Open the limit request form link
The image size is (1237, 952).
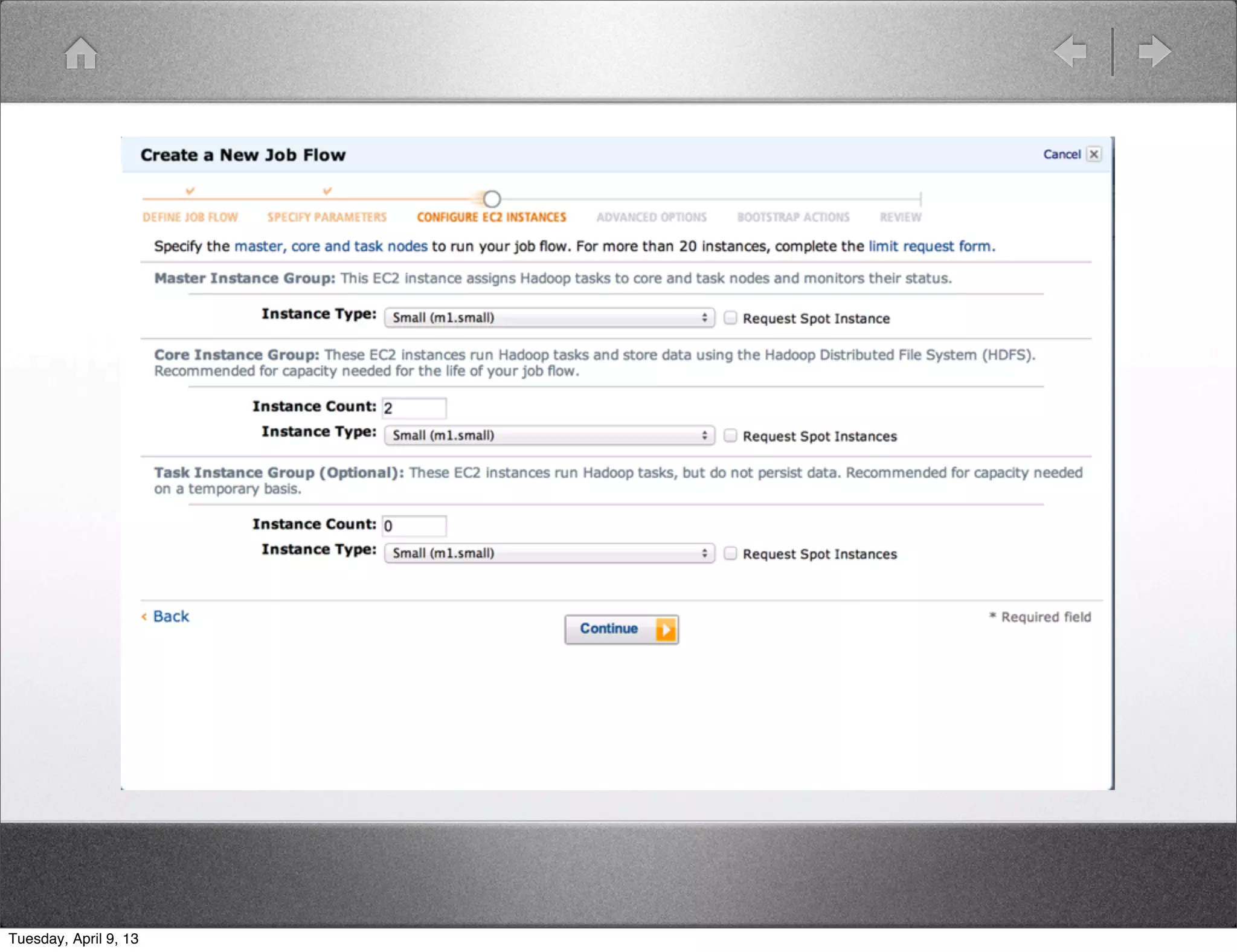click(x=930, y=246)
